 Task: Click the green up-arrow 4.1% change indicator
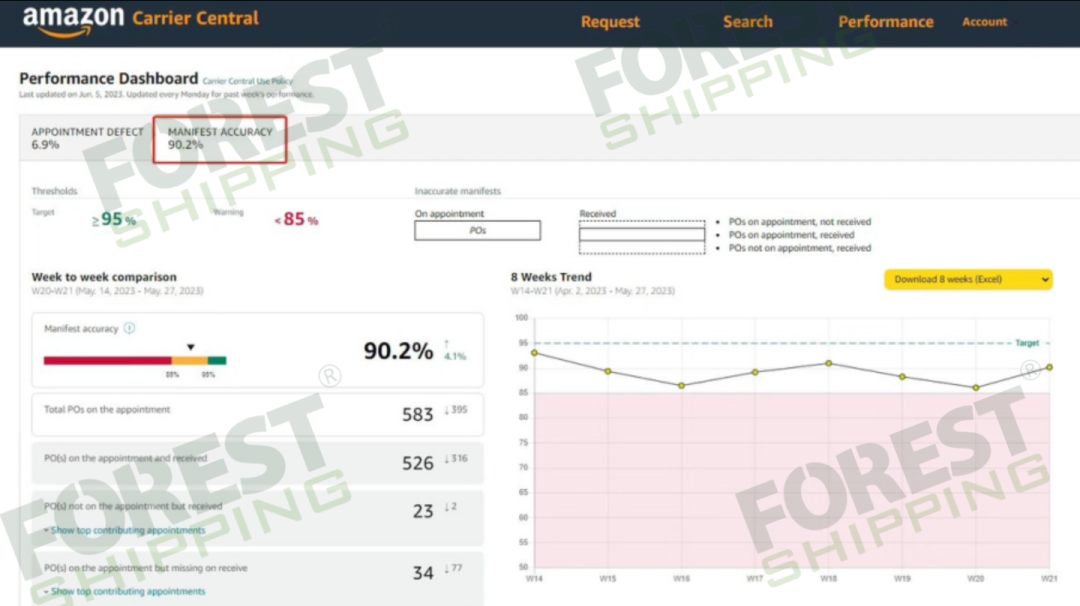tap(454, 350)
